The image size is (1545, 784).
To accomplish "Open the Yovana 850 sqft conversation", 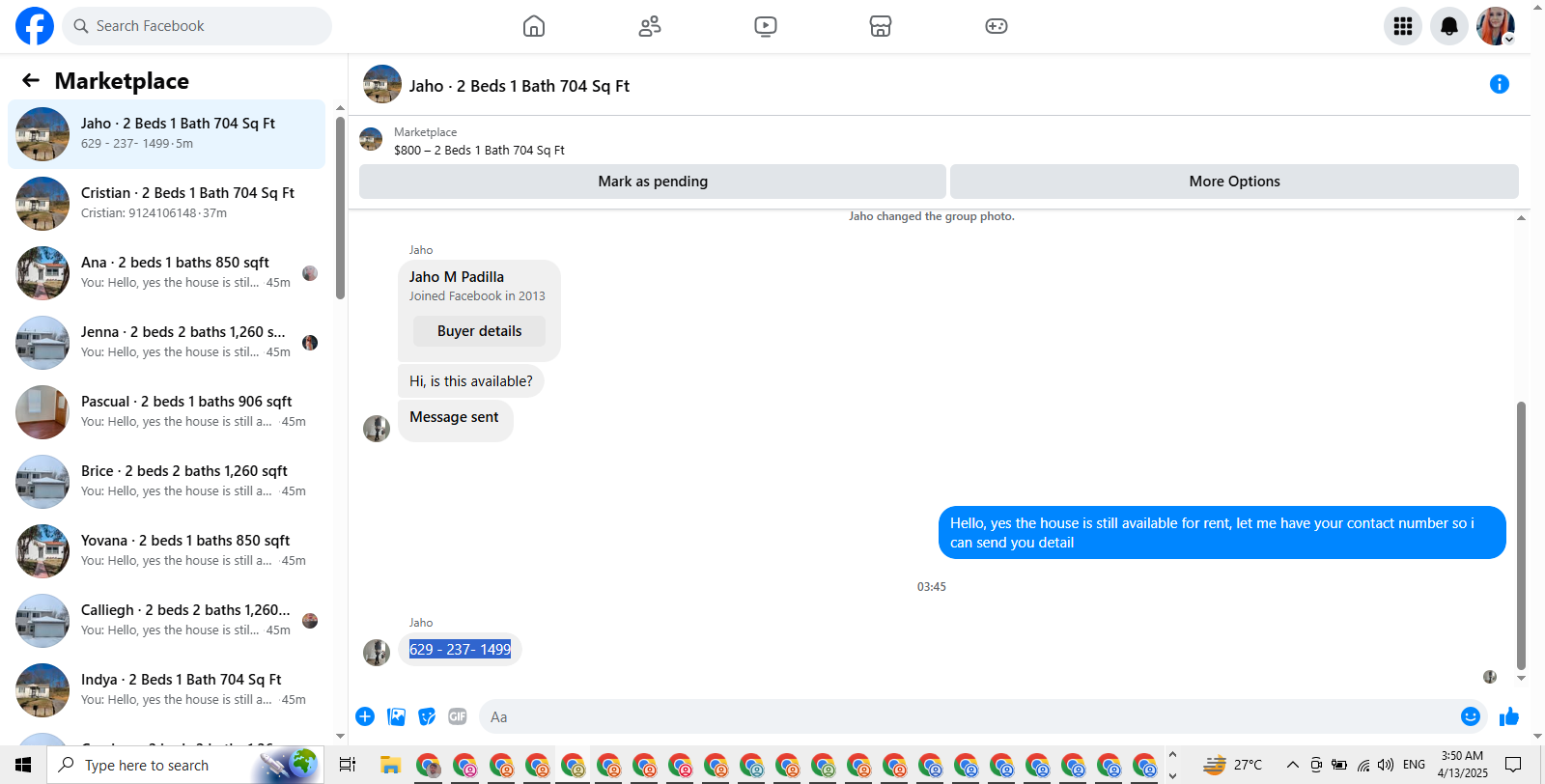I will tap(166, 551).
